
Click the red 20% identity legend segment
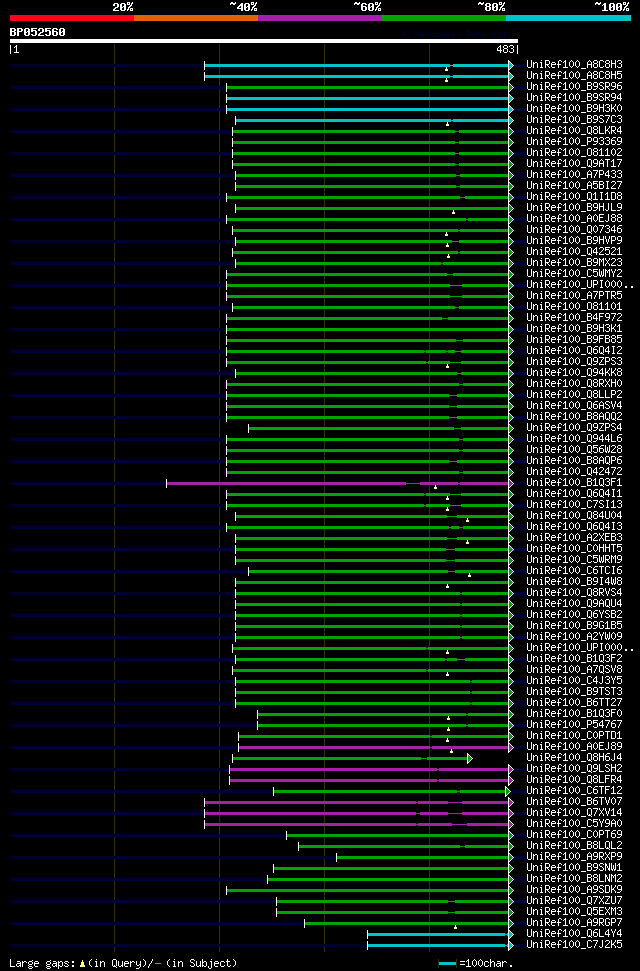(x=72, y=18)
